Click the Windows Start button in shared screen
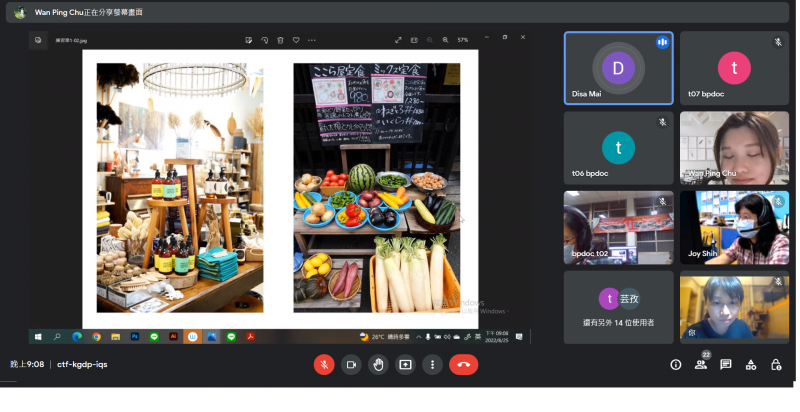 (39, 337)
